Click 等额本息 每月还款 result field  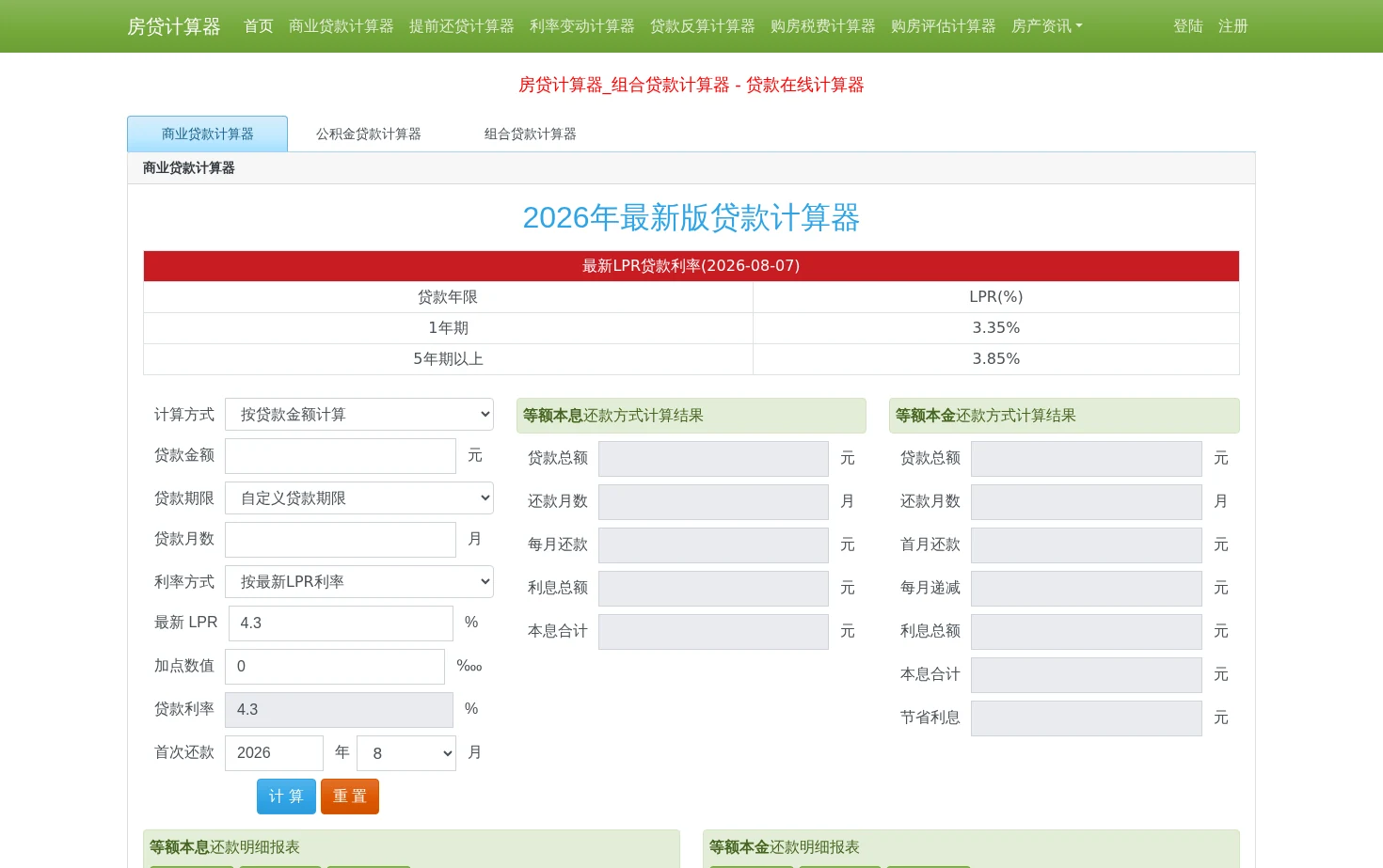713,545
